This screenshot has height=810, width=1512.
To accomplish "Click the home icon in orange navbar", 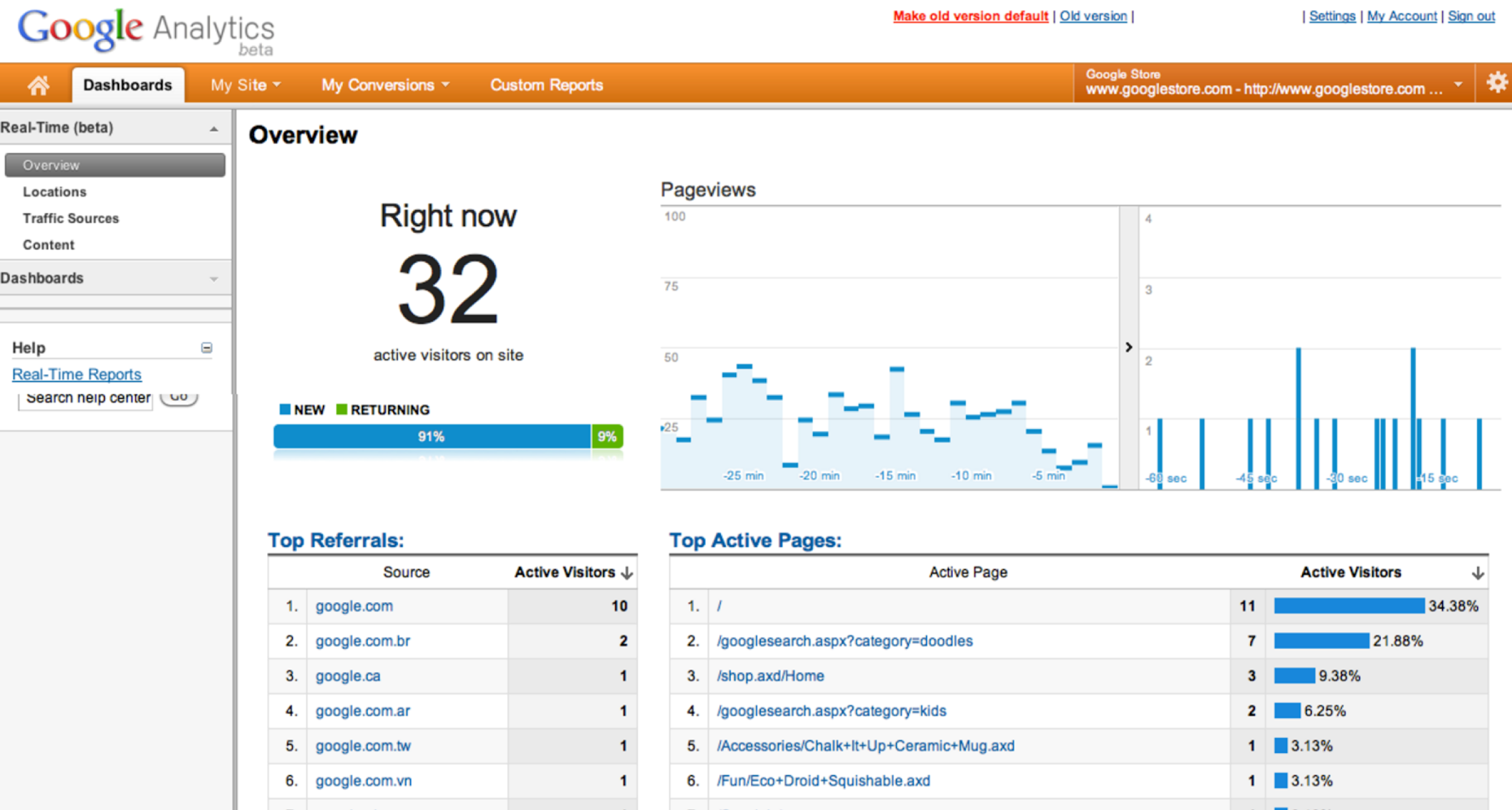I will [38, 85].
